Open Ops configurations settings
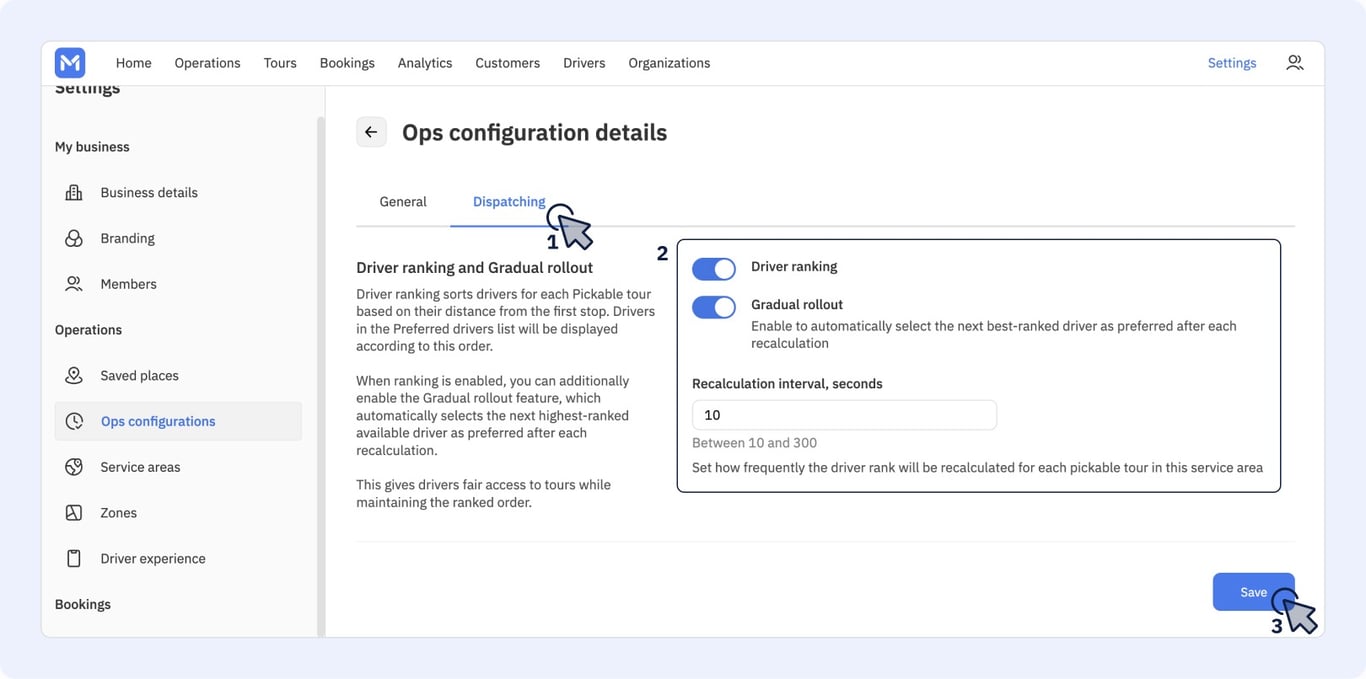This screenshot has width=1366, height=679. click(x=178, y=421)
